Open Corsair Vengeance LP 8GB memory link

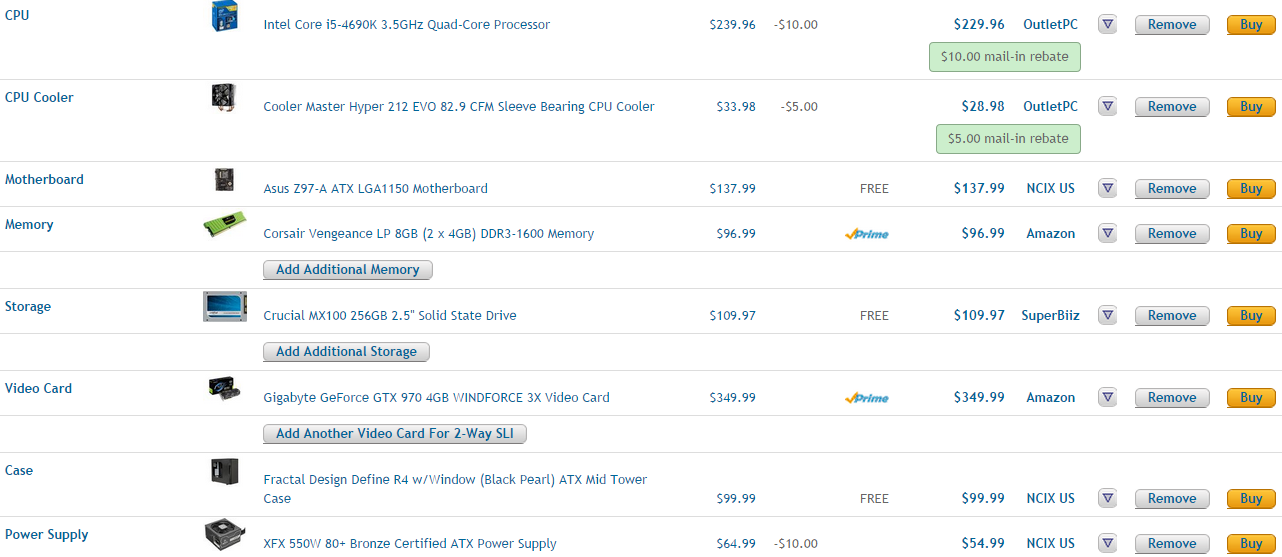429,233
